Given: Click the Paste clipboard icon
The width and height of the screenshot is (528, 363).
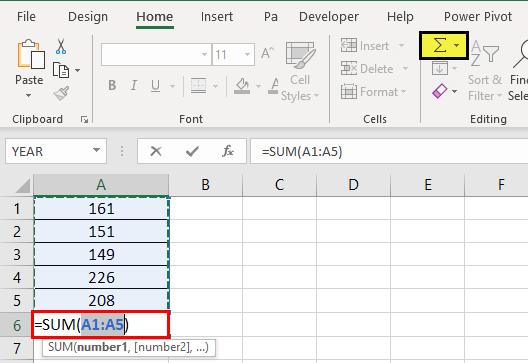Looking at the screenshot, I should coord(31,54).
